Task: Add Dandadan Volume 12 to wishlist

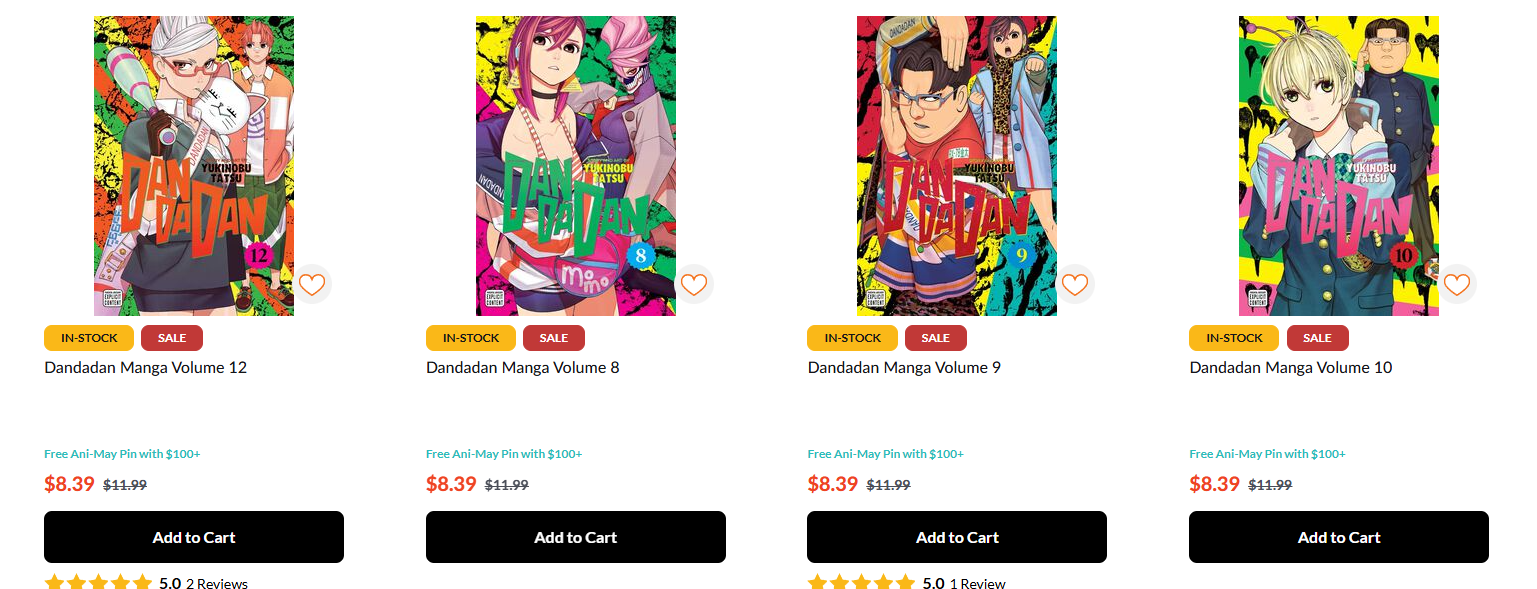Action: 312,284
